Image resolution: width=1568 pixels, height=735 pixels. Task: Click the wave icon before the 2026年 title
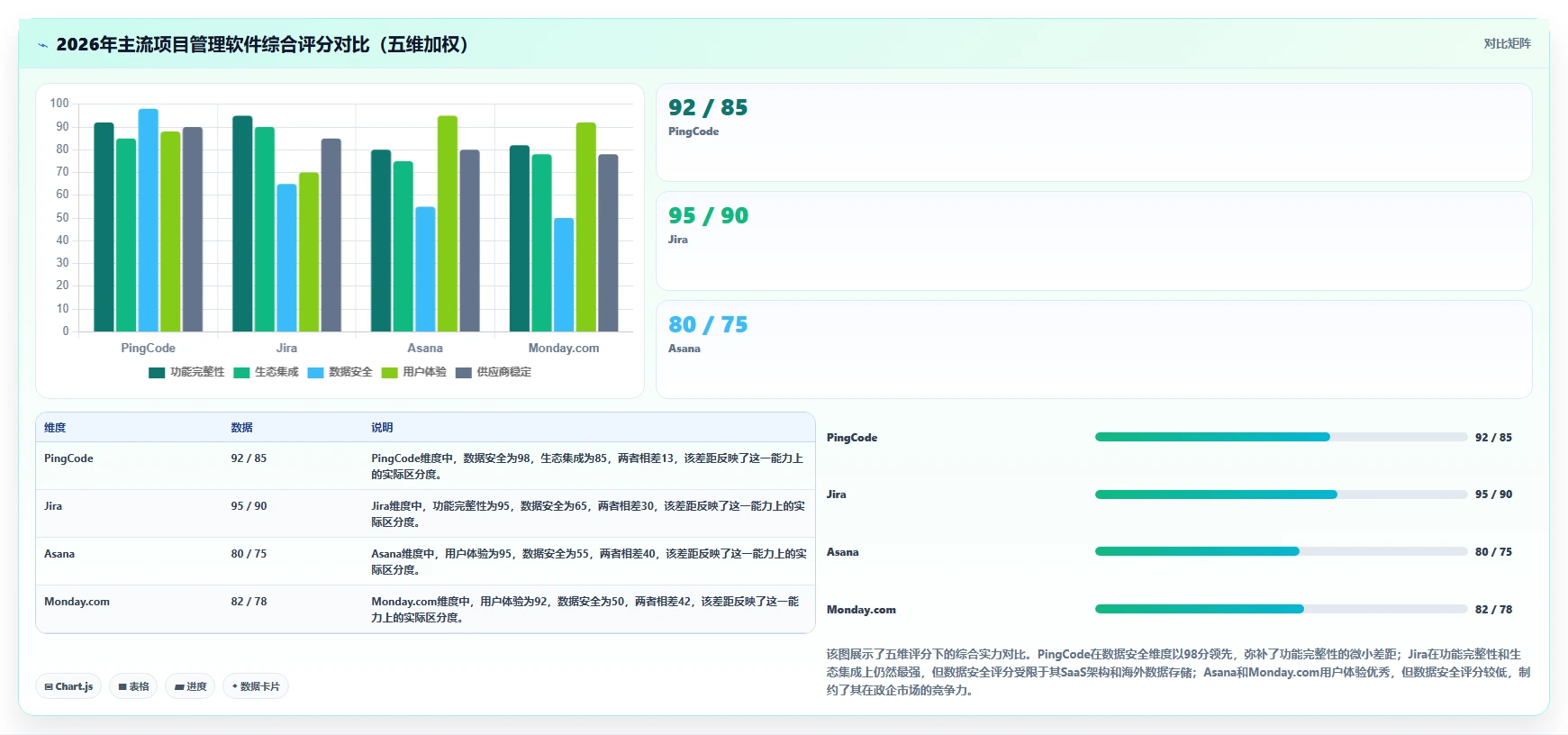coord(42,45)
